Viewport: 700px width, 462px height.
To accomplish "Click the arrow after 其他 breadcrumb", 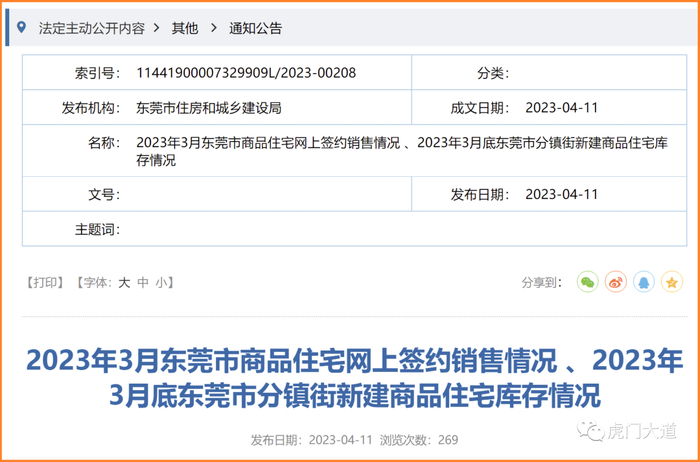I will tap(214, 28).
